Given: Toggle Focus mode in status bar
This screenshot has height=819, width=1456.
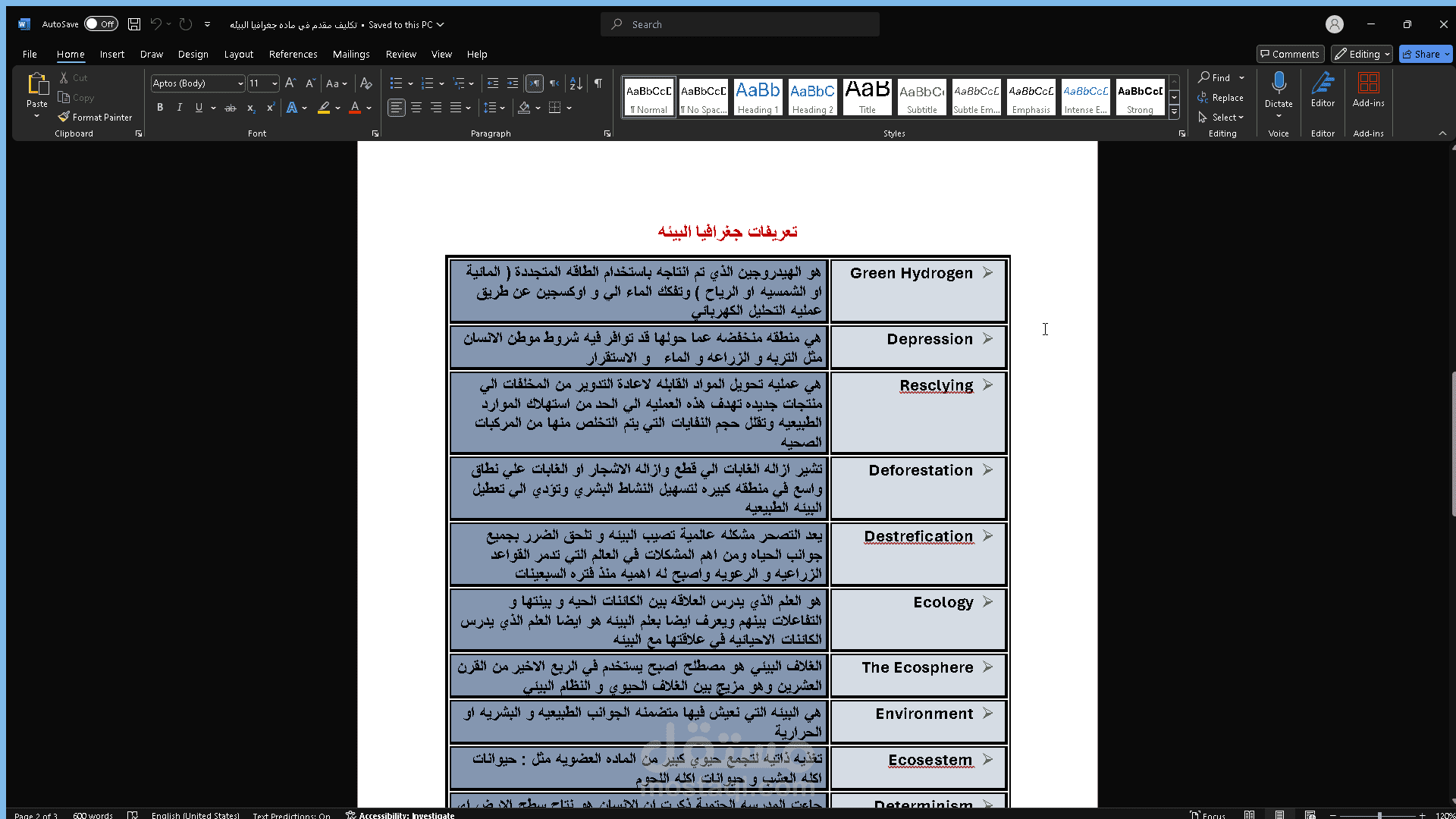Looking at the screenshot, I should [1207, 814].
